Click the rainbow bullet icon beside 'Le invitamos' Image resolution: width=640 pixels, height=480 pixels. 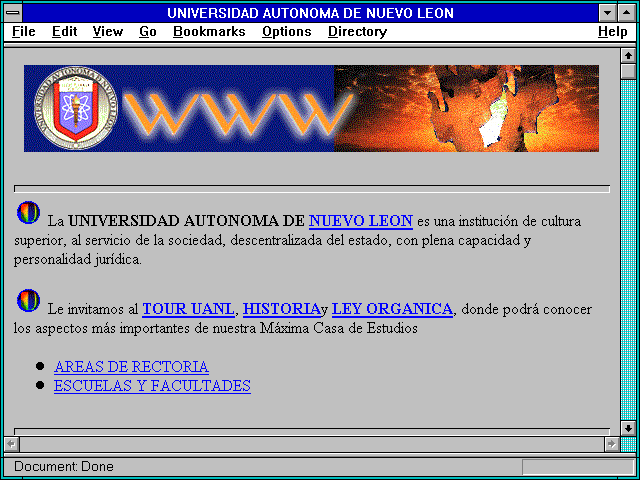tap(28, 301)
